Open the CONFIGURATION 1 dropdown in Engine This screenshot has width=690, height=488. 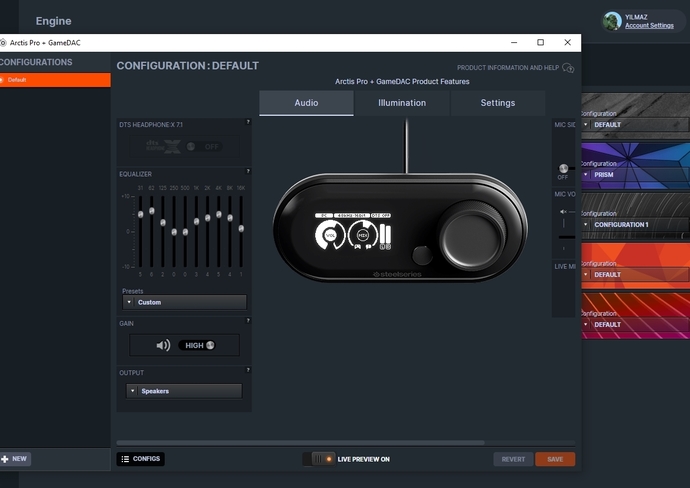635,224
